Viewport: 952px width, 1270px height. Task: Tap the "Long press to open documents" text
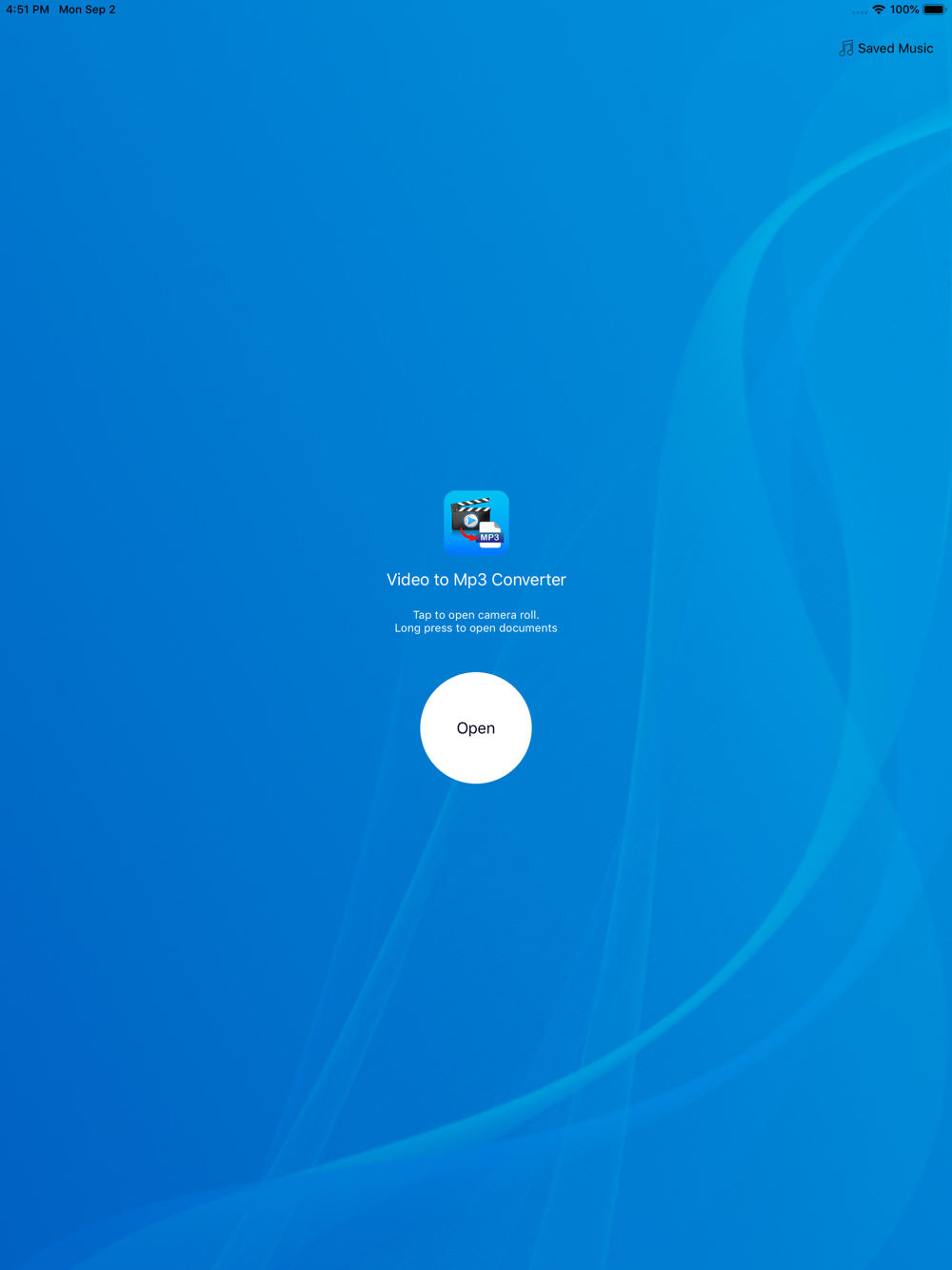pyautogui.click(x=476, y=628)
